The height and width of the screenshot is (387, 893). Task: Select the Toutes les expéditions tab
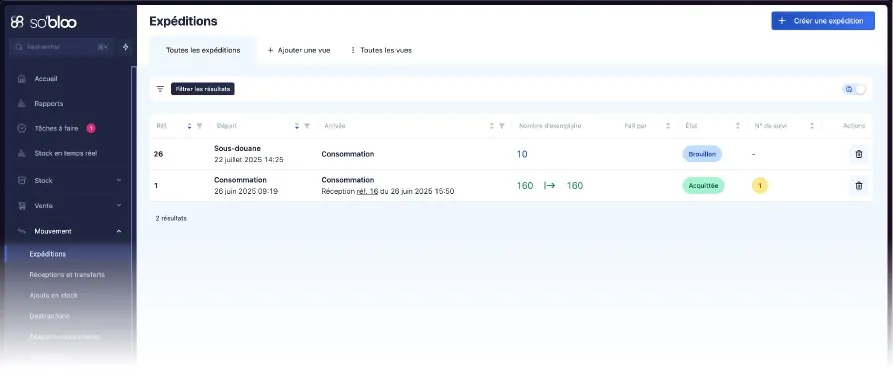point(203,50)
